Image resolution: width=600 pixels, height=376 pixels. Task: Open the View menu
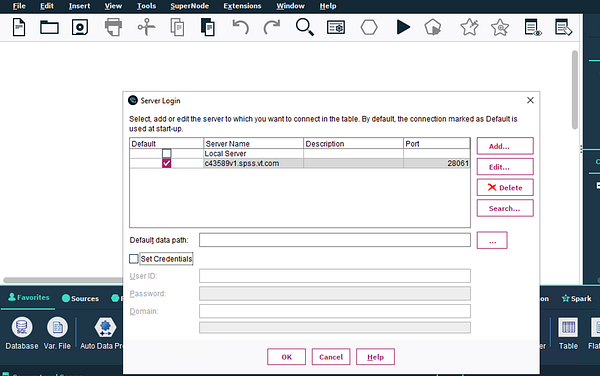[113, 6]
